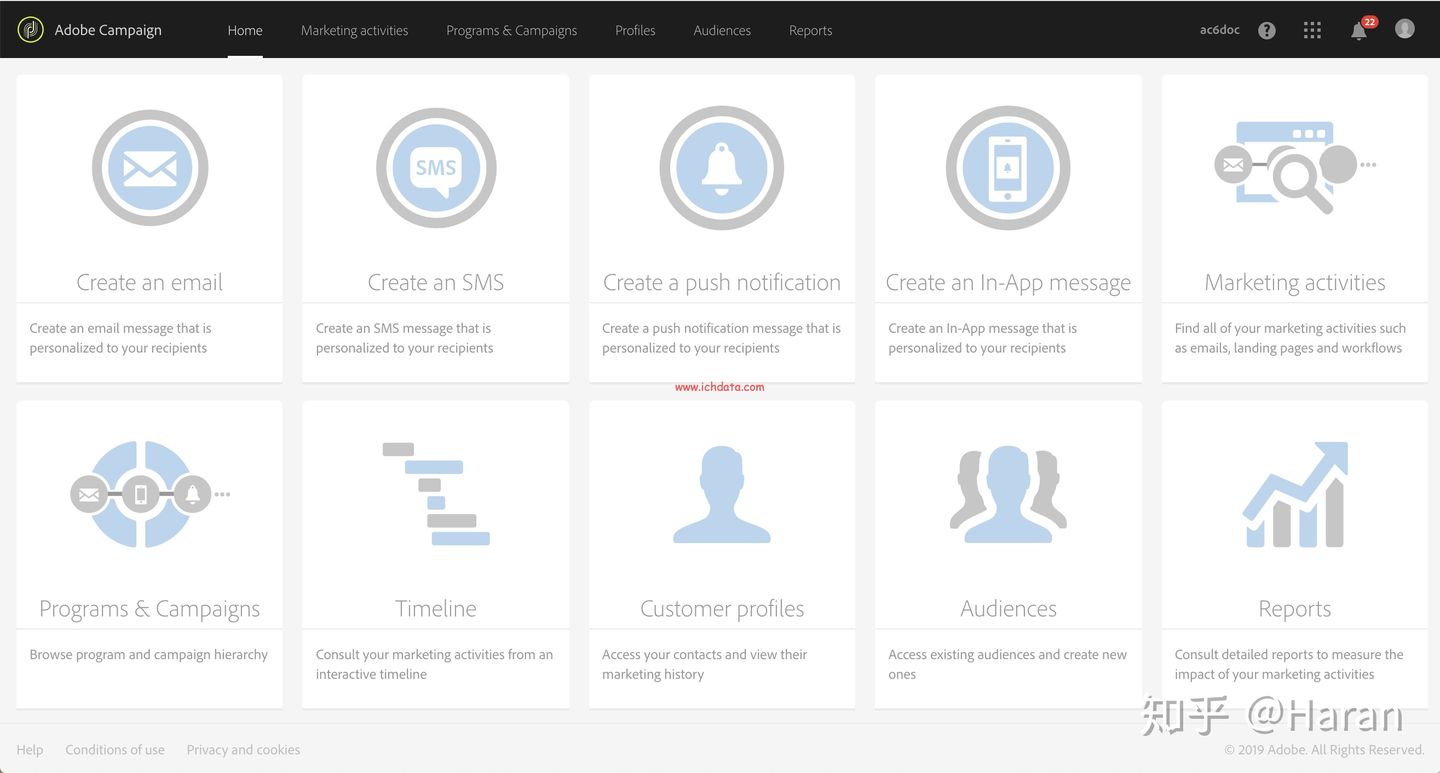Click the Timeline gantt bars icon
Viewport: 1440px width, 773px height.
coord(436,494)
